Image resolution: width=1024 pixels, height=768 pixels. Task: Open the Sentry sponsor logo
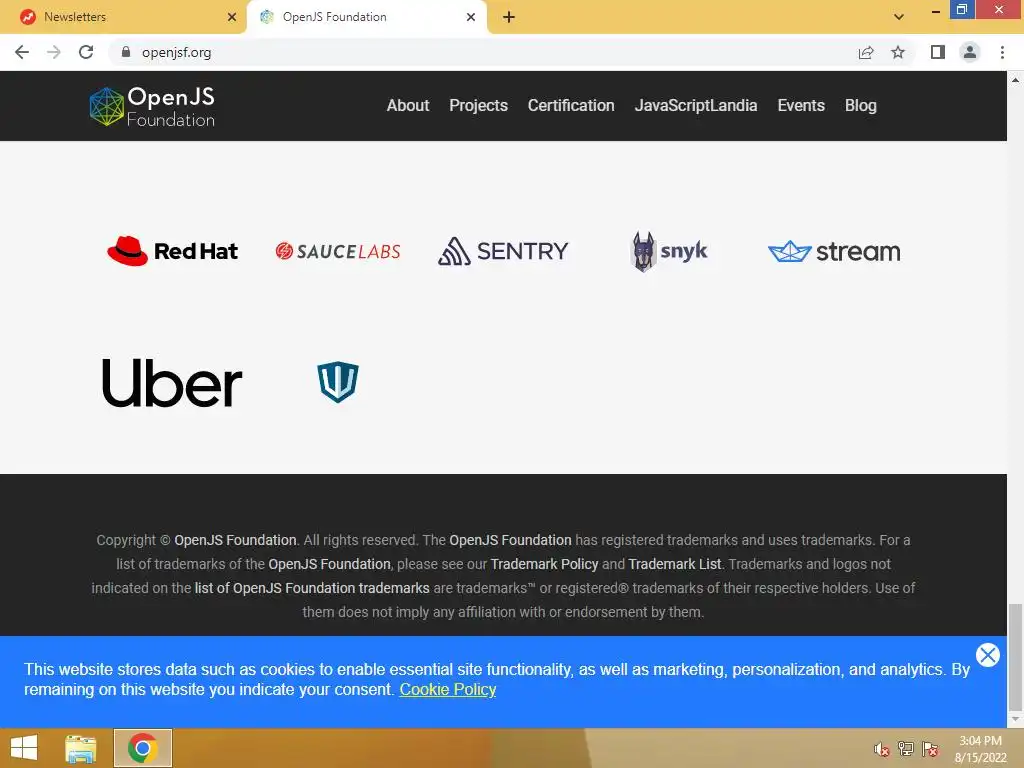tap(503, 251)
